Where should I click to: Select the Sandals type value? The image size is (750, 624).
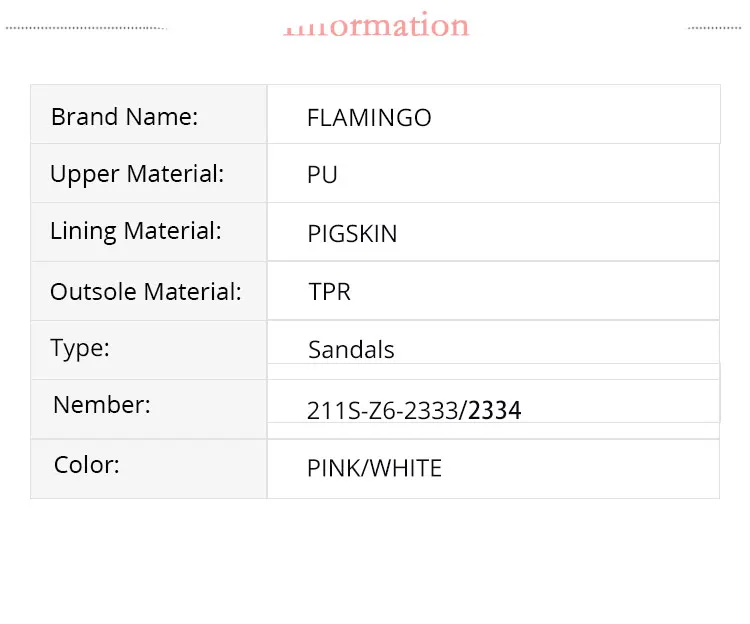click(x=351, y=350)
